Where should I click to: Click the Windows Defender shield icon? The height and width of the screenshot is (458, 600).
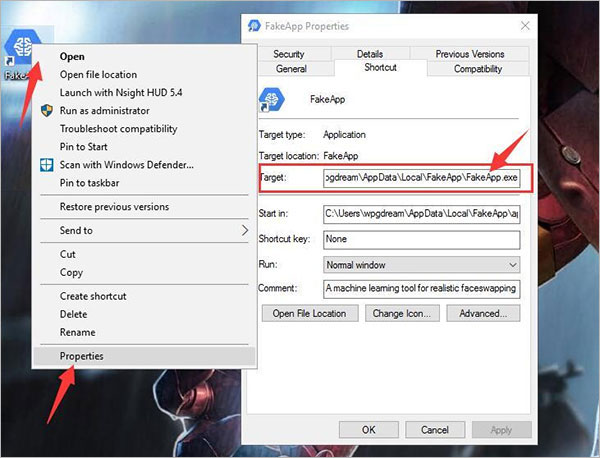pos(47,165)
